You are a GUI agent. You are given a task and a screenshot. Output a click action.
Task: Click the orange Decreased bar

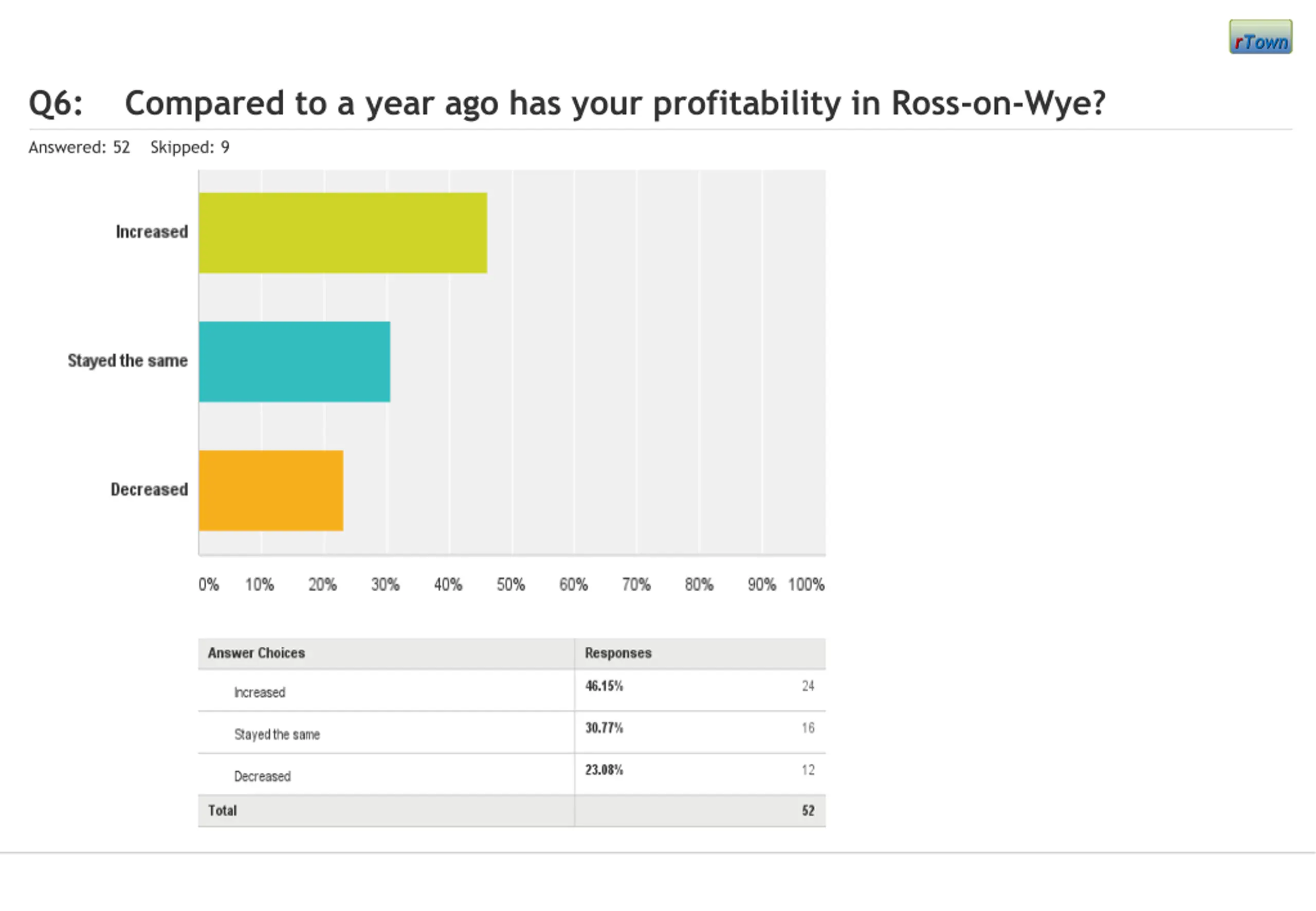(x=271, y=490)
